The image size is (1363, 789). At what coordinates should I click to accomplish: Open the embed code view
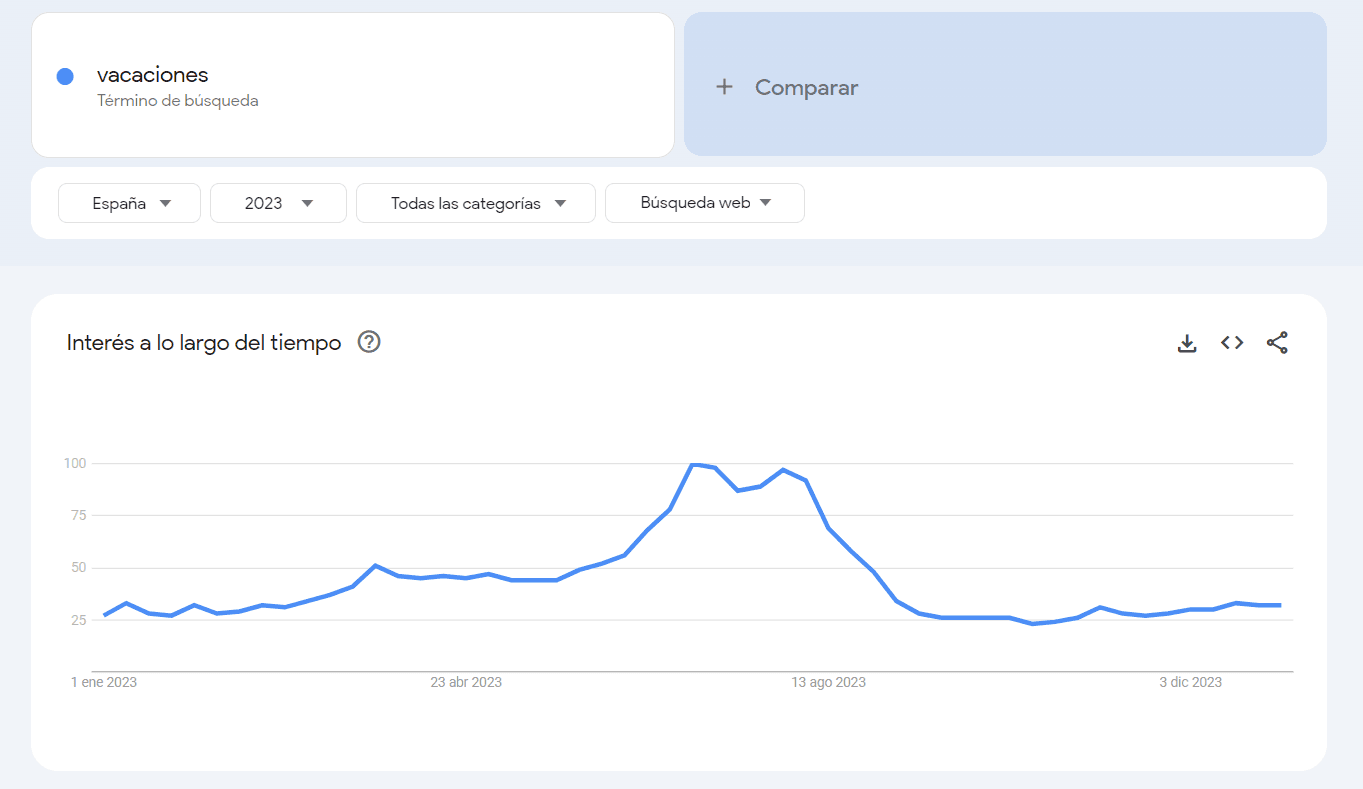[x=1231, y=342]
